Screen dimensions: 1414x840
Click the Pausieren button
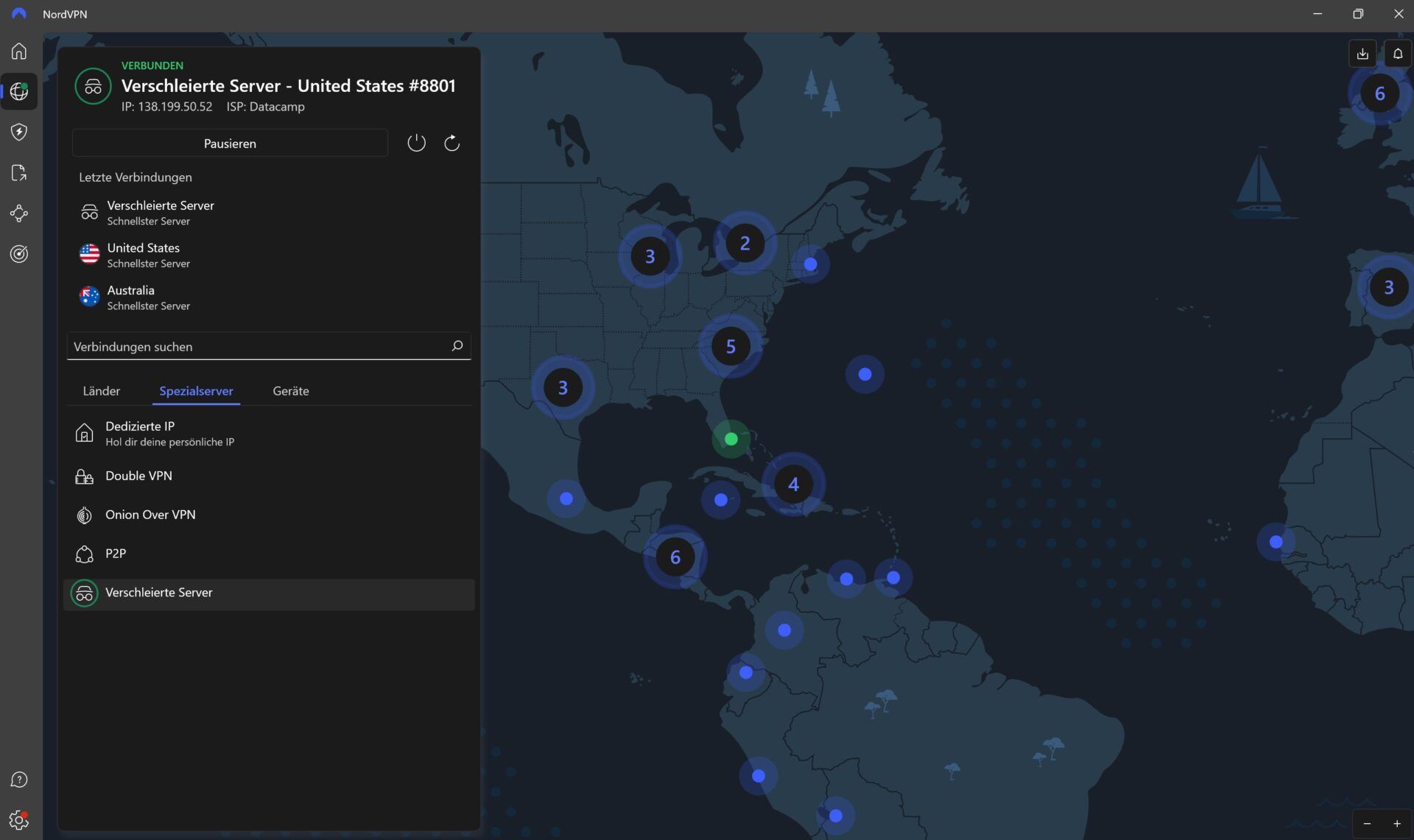click(x=230, y=143)
